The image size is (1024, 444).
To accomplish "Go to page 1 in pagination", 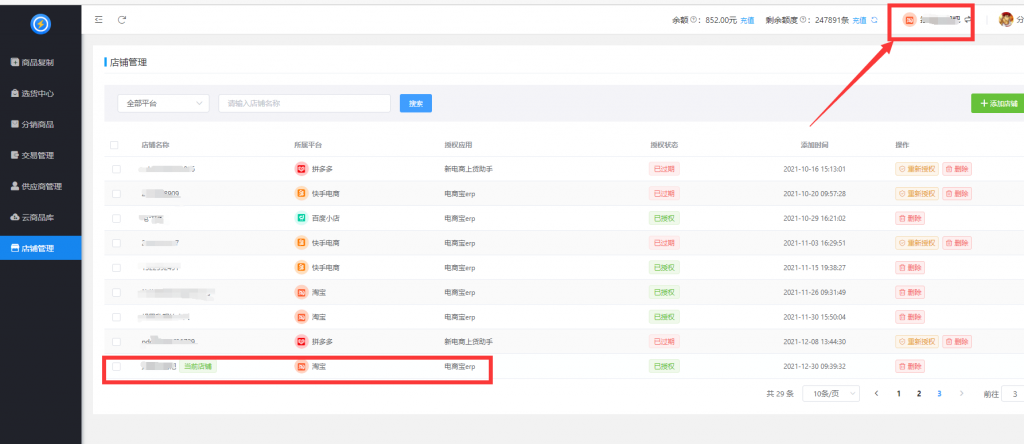I will coord(899,394).
